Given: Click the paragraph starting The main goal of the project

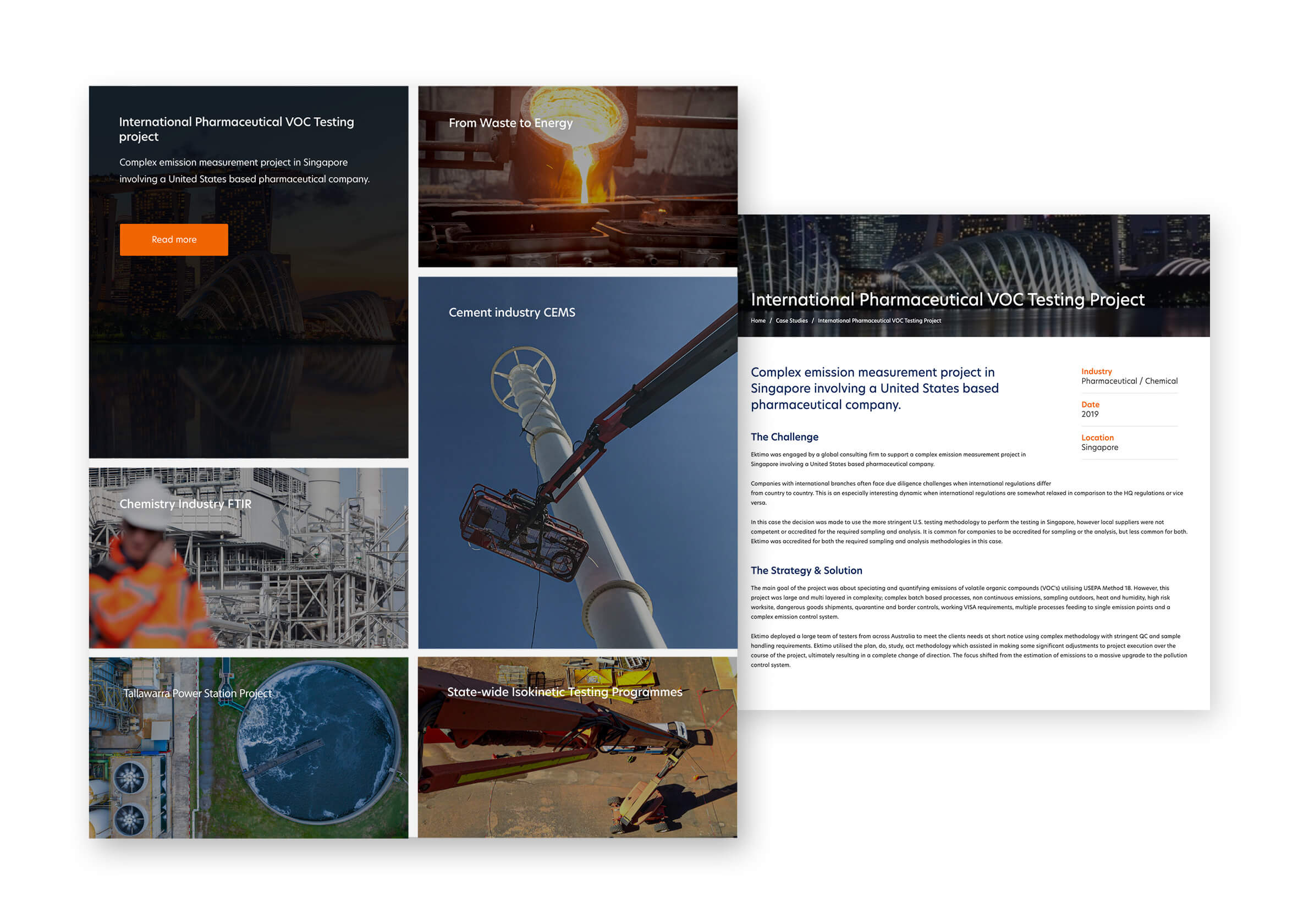Looking at the screenshot, I should pos(960,603).
